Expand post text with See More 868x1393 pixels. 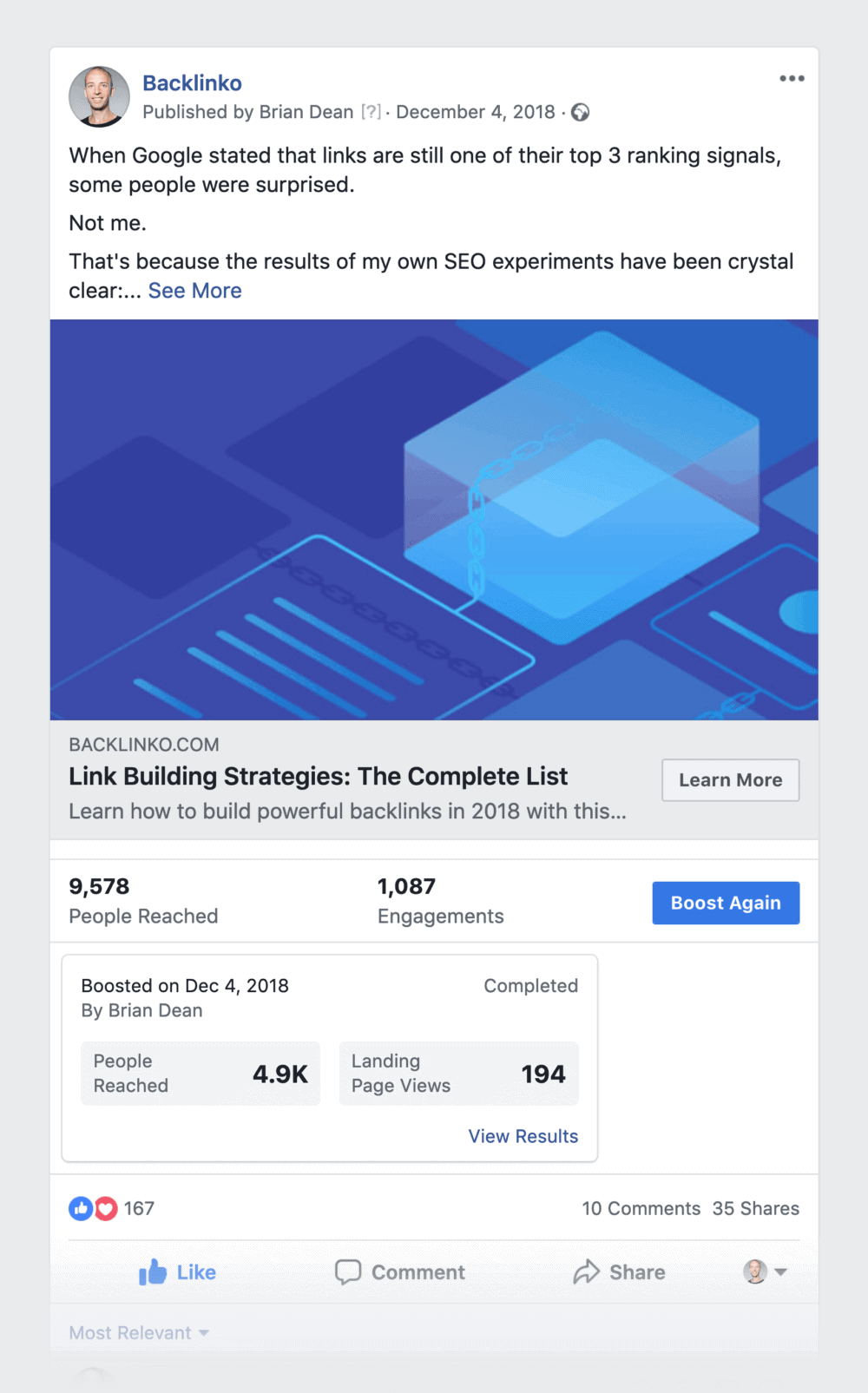194,291
